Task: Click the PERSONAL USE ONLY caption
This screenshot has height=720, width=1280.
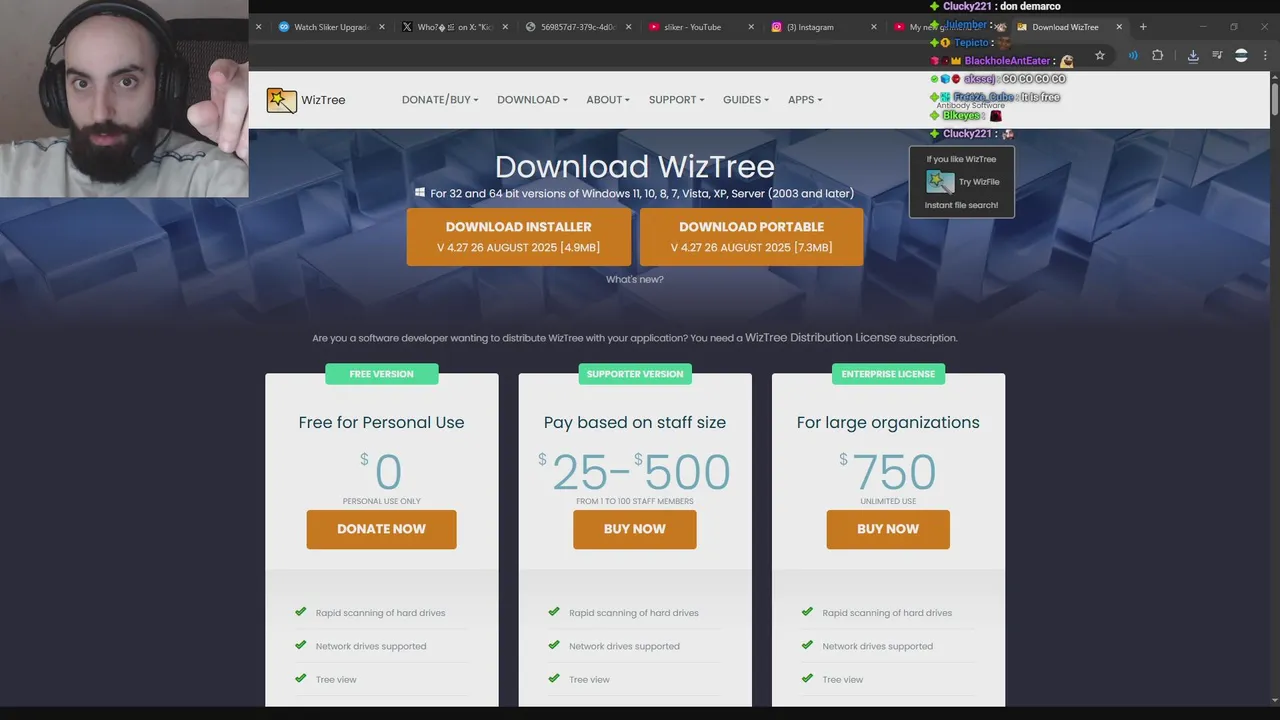Action: pyautogui.click(x=381, y=501)
